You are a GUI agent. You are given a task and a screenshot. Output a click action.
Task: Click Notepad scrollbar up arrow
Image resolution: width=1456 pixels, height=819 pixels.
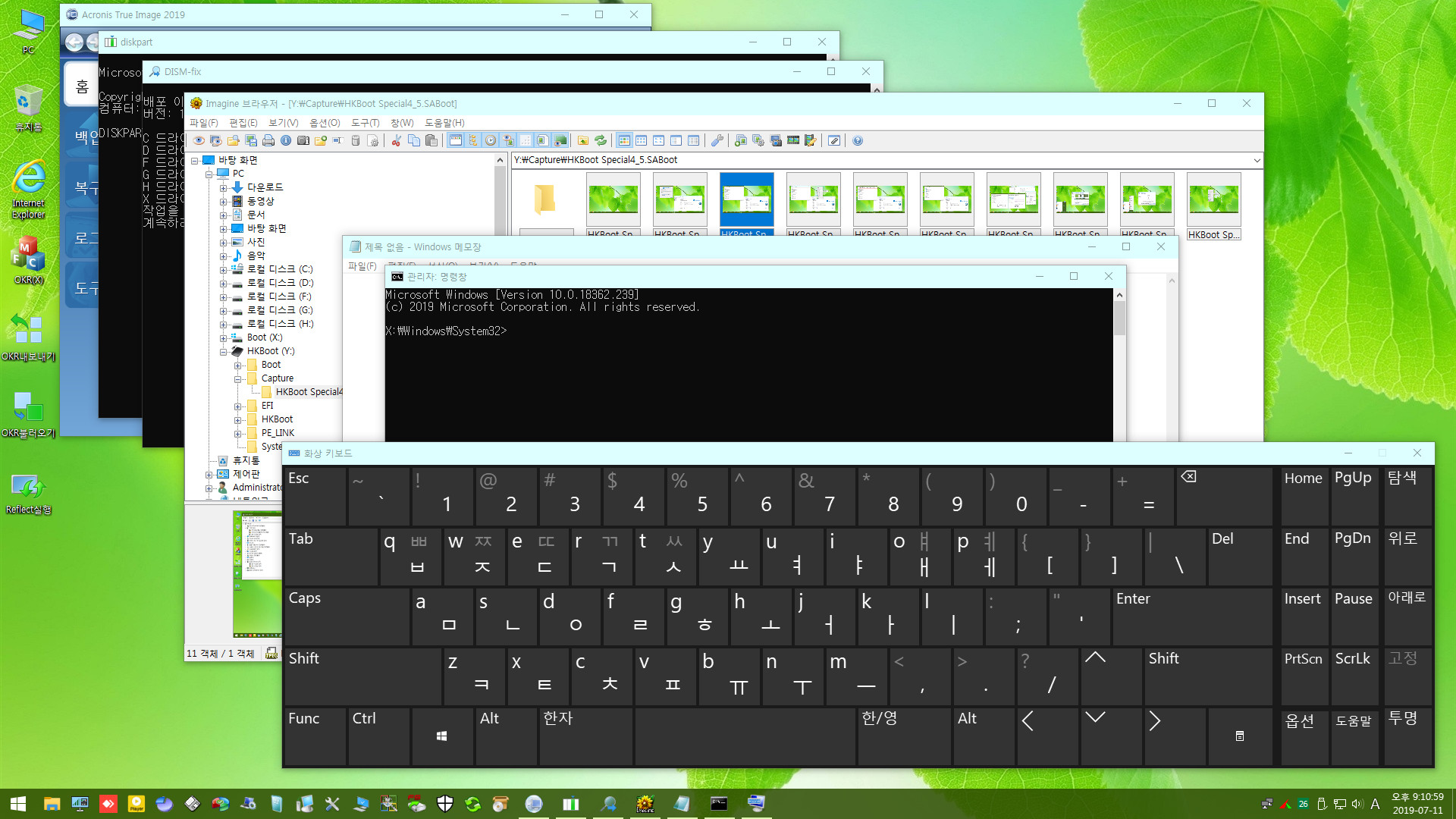click(1172, 281)
